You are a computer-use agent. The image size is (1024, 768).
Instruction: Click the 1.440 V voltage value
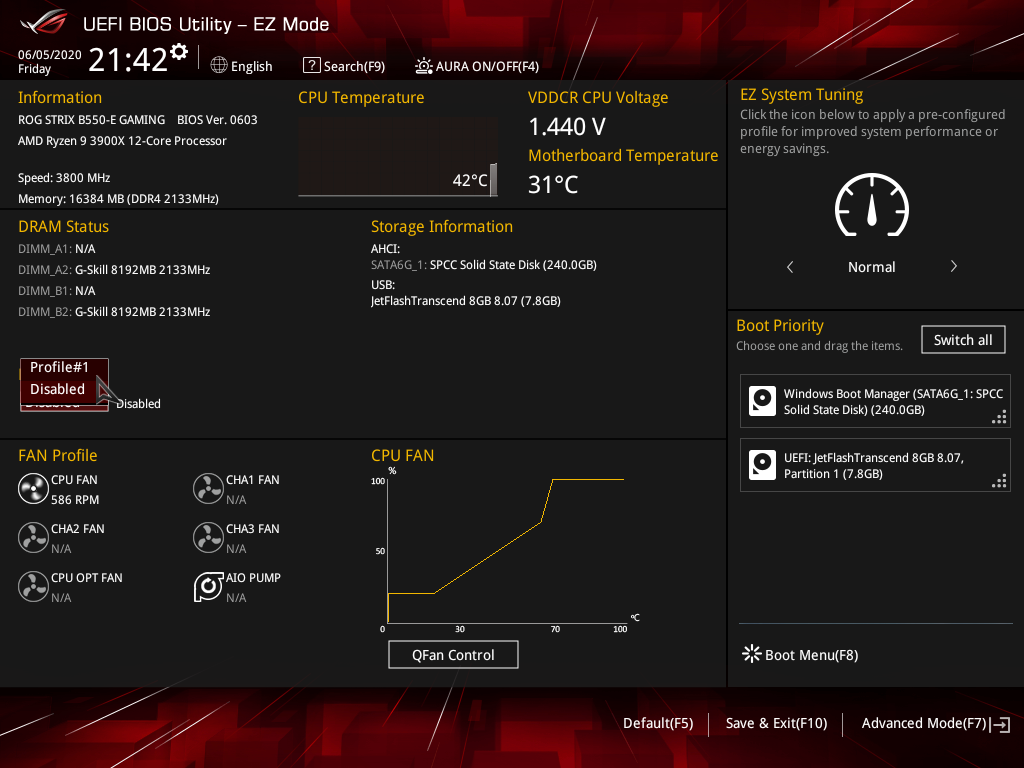click(567, 127)
